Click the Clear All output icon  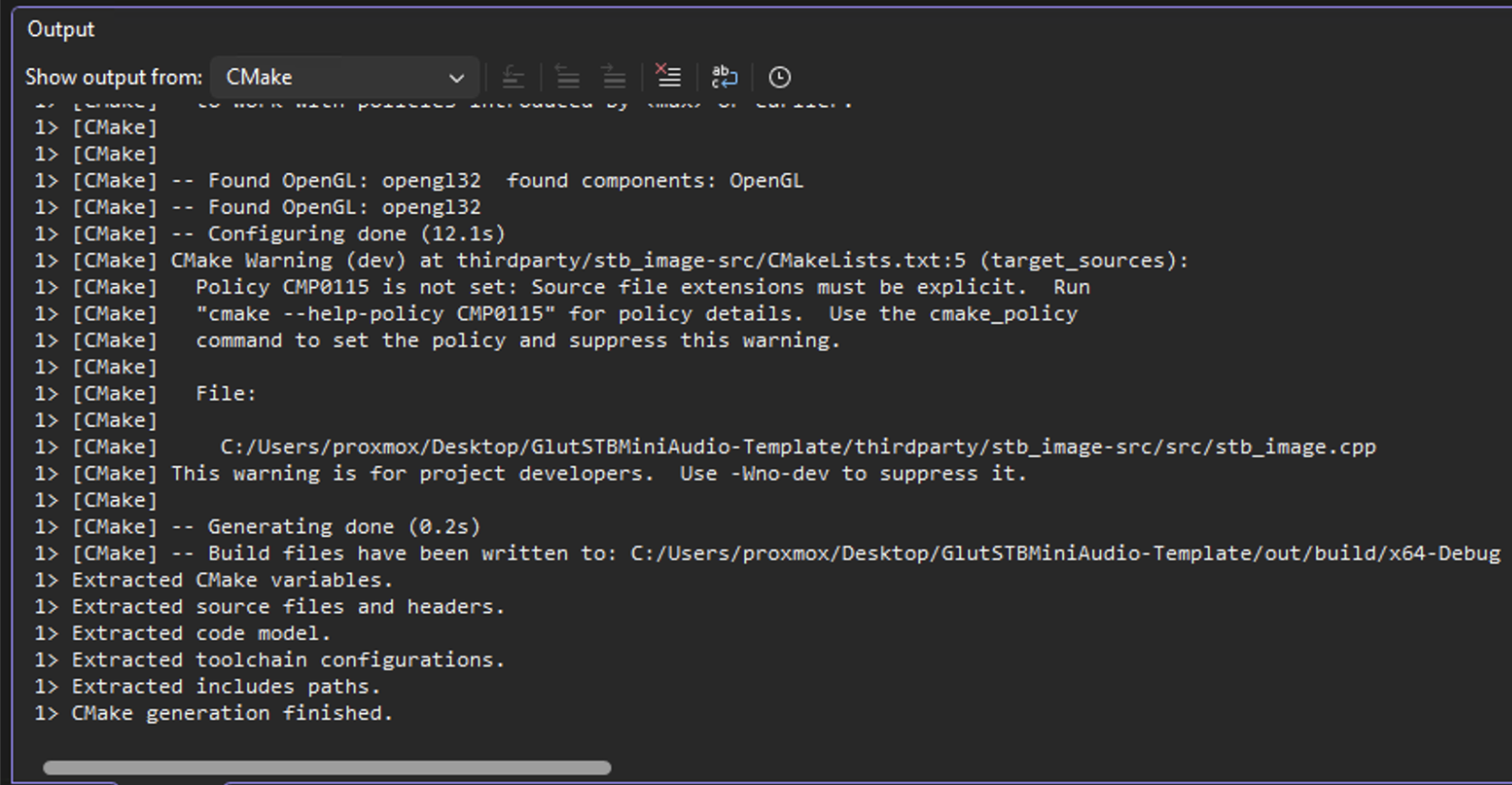pos(668,77)
